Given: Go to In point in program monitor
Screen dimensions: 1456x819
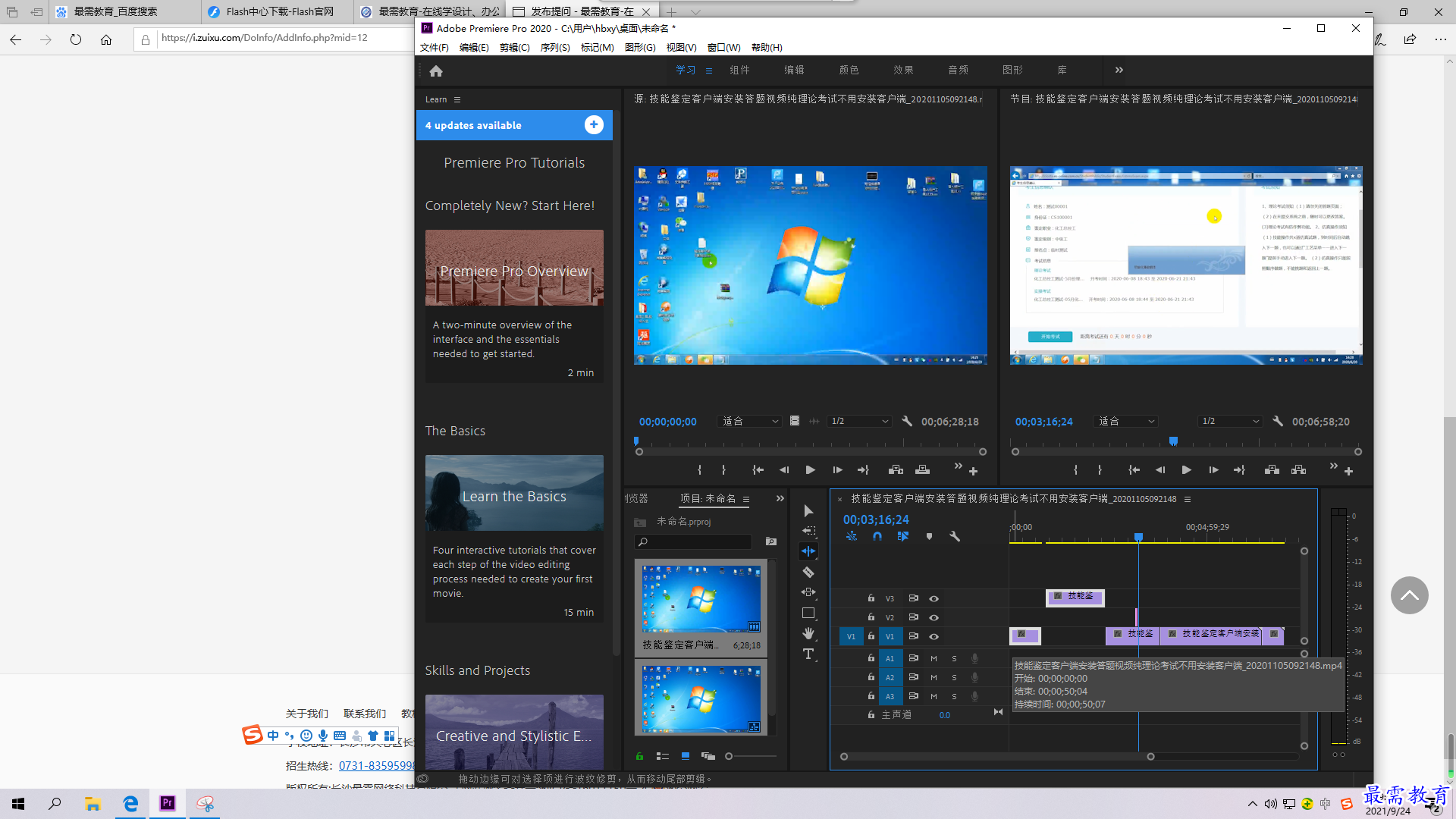Looking at the screenshot, I should tap(1134, 470).
